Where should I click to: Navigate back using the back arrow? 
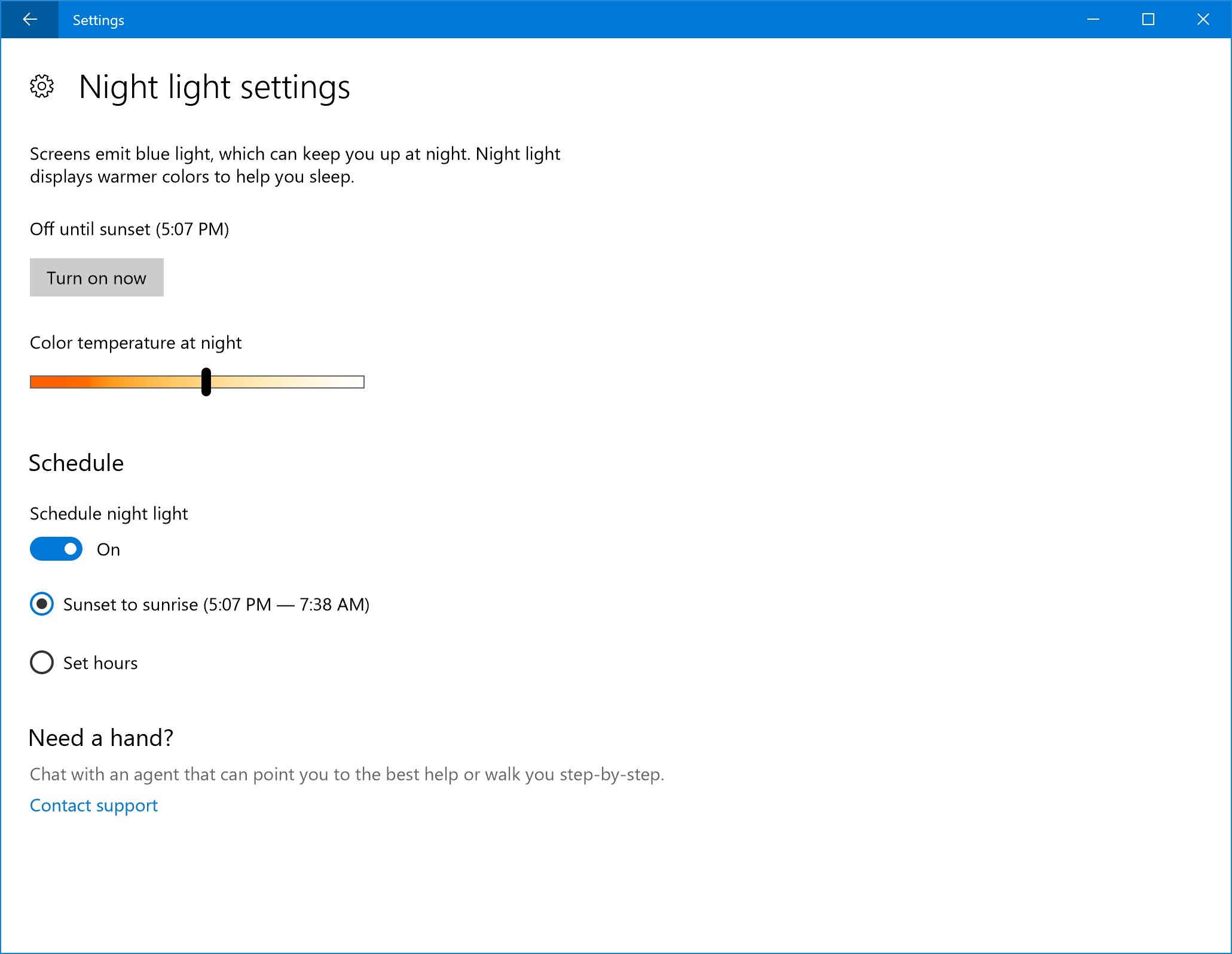(30, 19)
